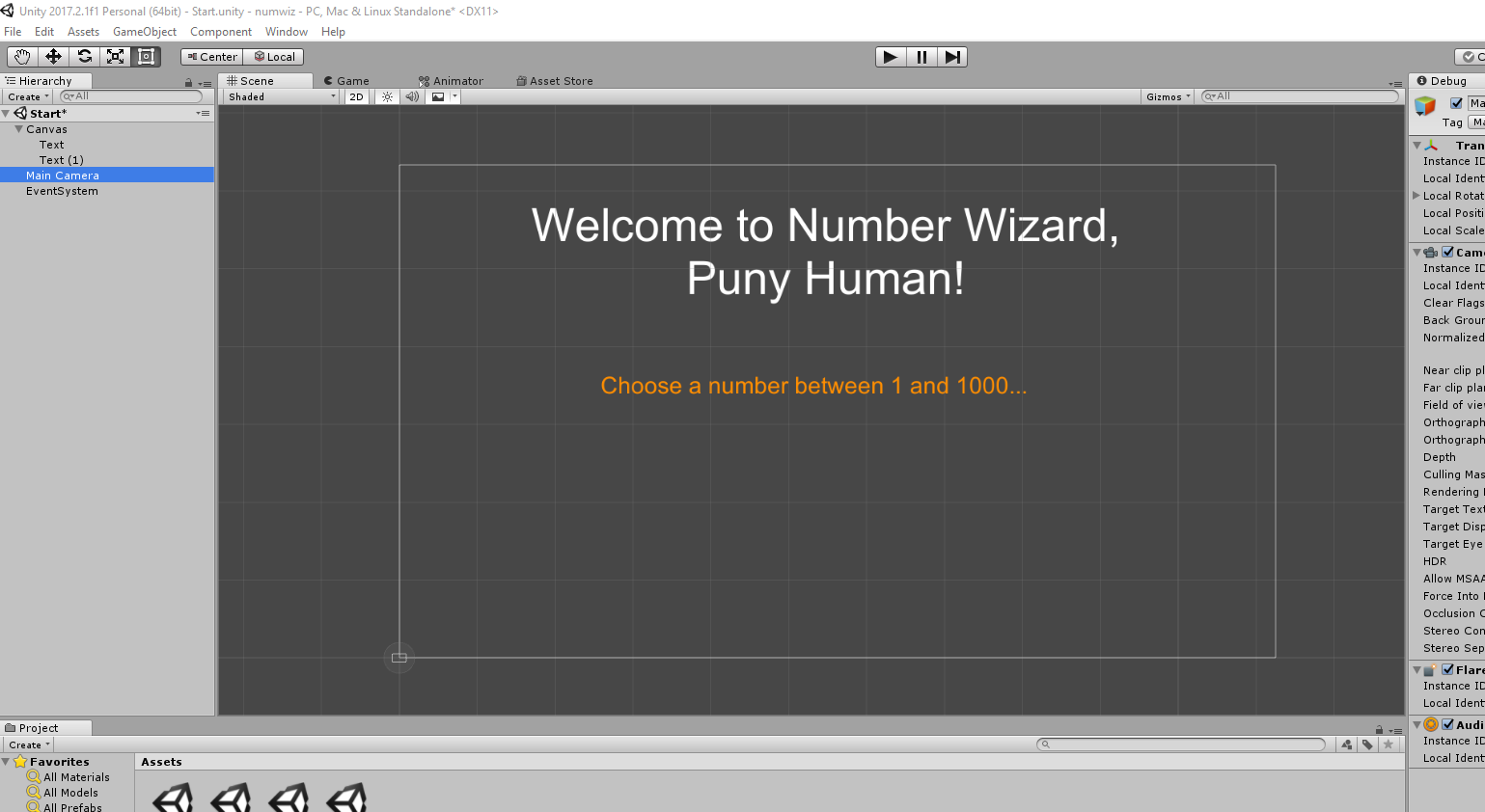Viewport: 1485px width, 812px height.
Task: Open Scene view panel options menu
Action: pos(1395,84)
